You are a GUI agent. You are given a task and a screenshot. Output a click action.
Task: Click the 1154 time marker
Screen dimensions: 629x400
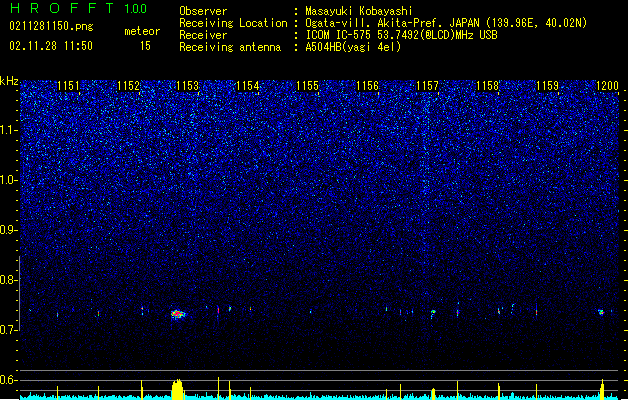248,86
